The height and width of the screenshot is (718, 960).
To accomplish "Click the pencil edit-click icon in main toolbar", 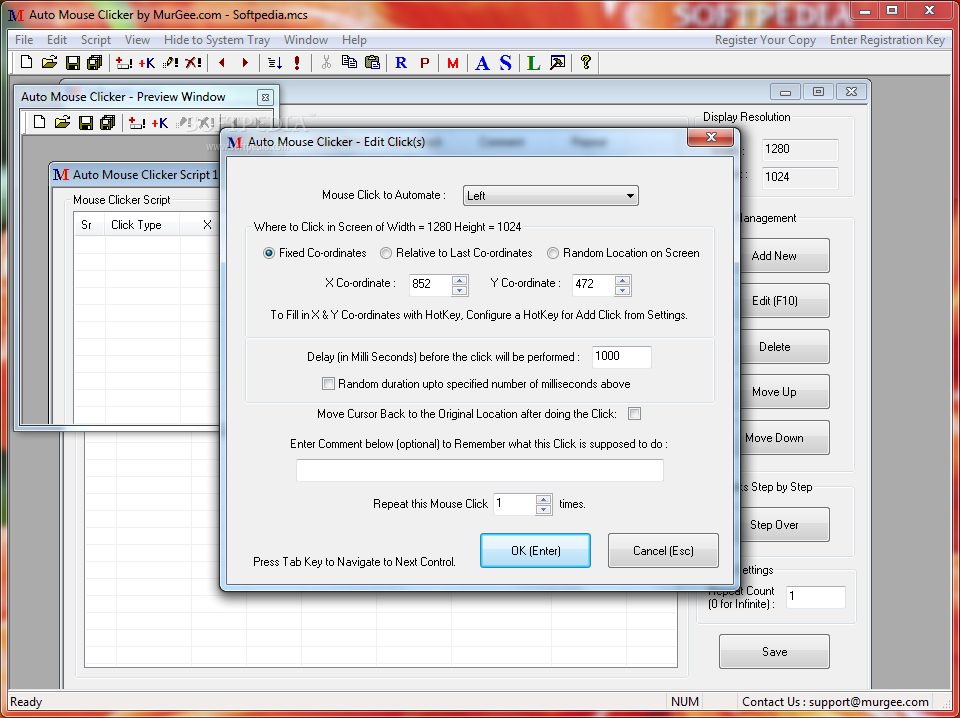I will click(x=171, y=62).
